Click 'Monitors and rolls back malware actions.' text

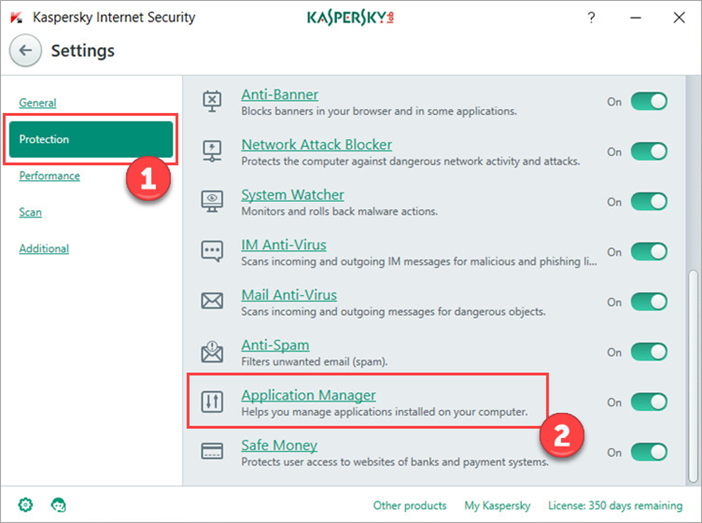click(339, 211)
